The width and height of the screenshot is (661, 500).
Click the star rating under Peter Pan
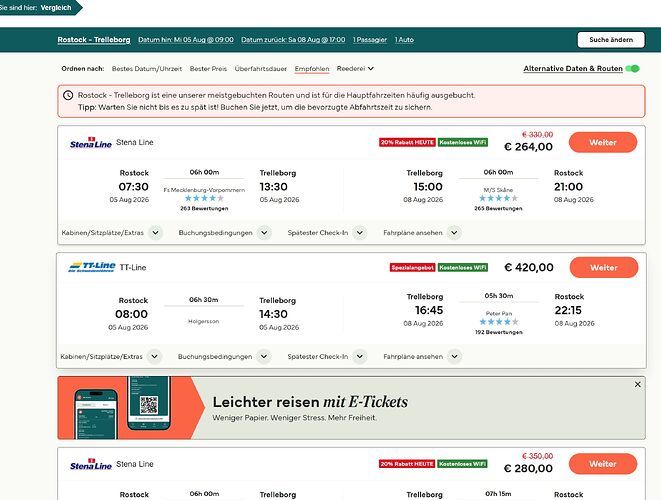[x=499, y=322]
